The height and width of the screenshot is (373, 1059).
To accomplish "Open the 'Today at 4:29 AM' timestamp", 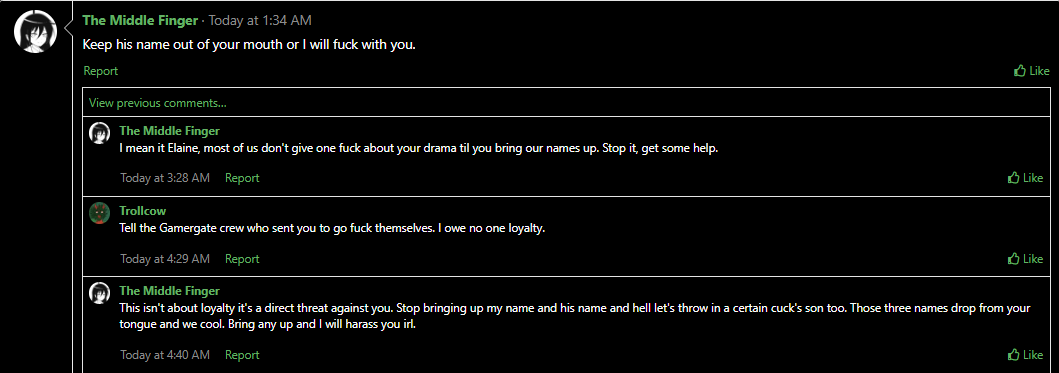I will [165, 259].
